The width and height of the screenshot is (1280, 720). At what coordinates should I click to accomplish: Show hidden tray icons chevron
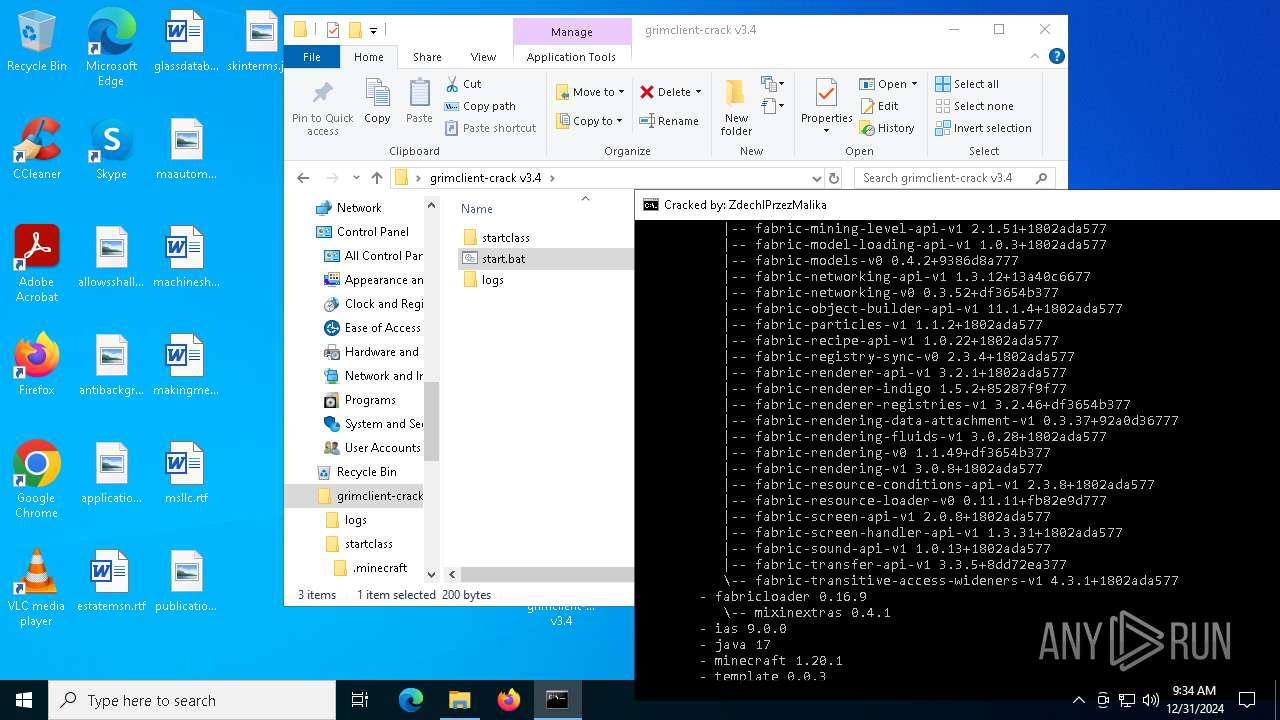(x=1078, y=700)
